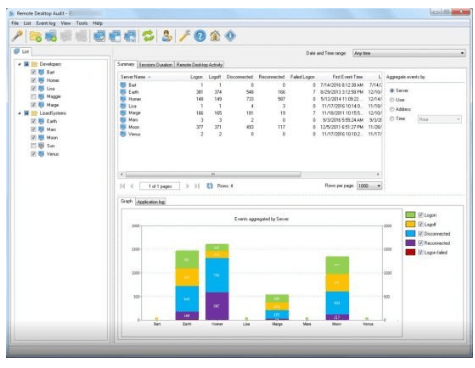This screenshot has width=475, height=368.
Task: Open the File menu
Action: click(15, 23)
